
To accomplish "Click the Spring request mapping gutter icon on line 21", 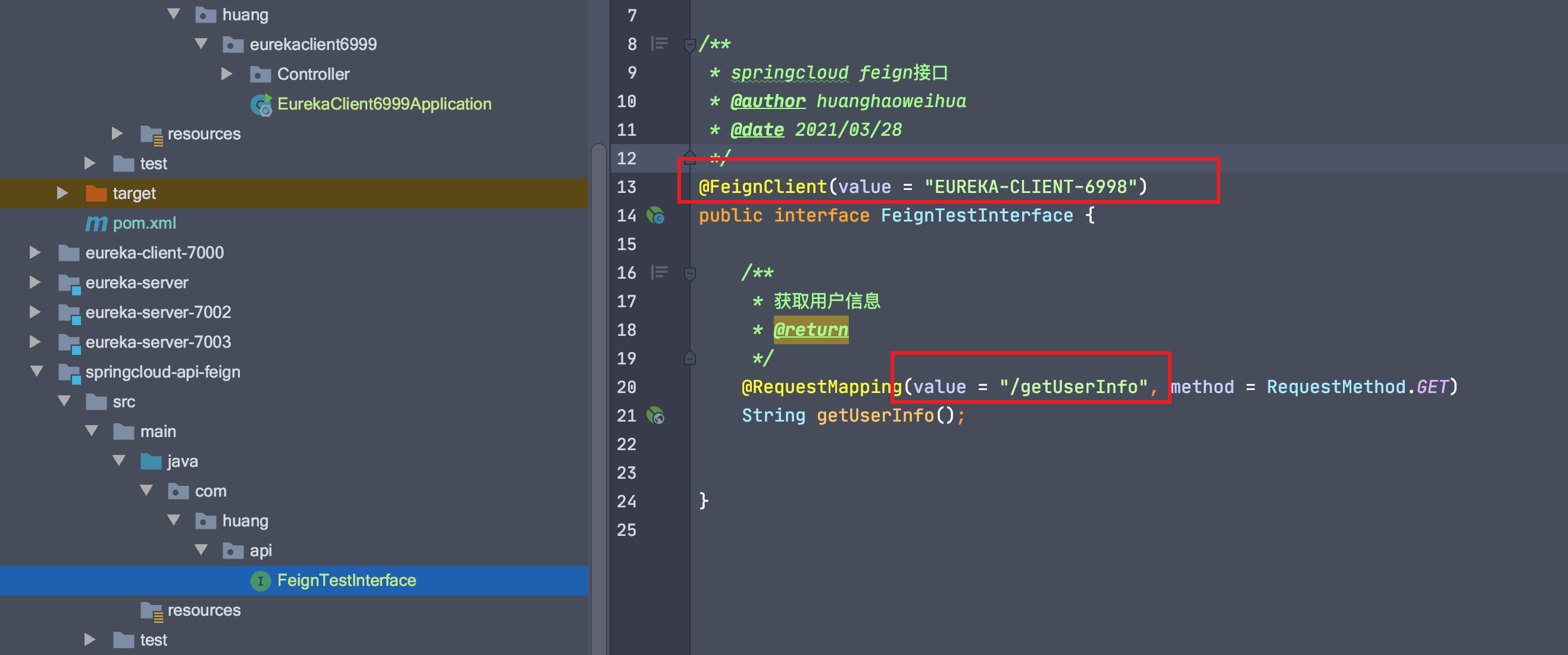I will (655, 416).
